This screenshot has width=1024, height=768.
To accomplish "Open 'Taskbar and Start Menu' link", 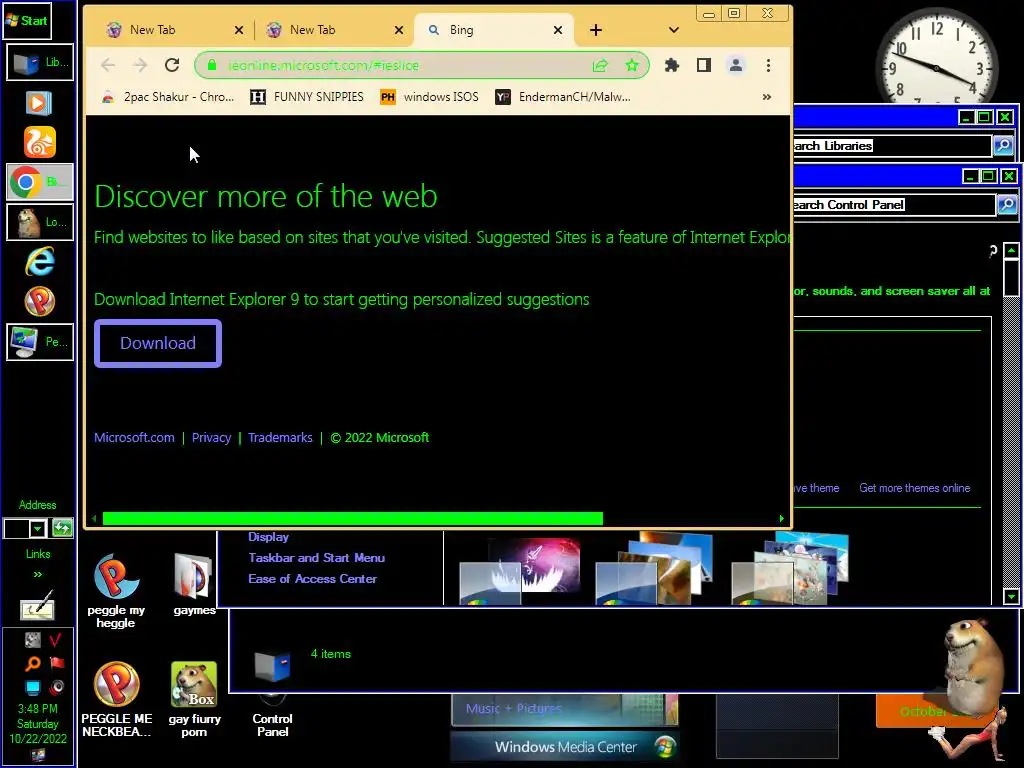I will 317,558.
